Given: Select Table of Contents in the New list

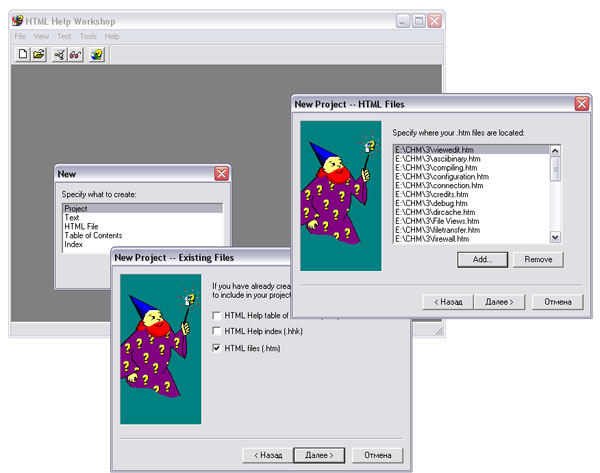Looking at the screenshot, I should point(142,235).
